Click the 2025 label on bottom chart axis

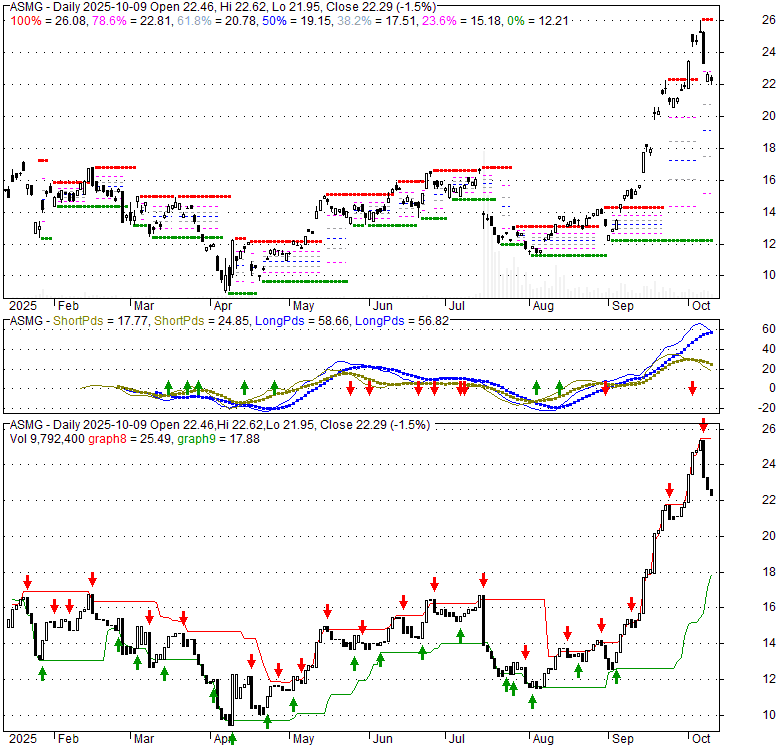coord(23,739)
